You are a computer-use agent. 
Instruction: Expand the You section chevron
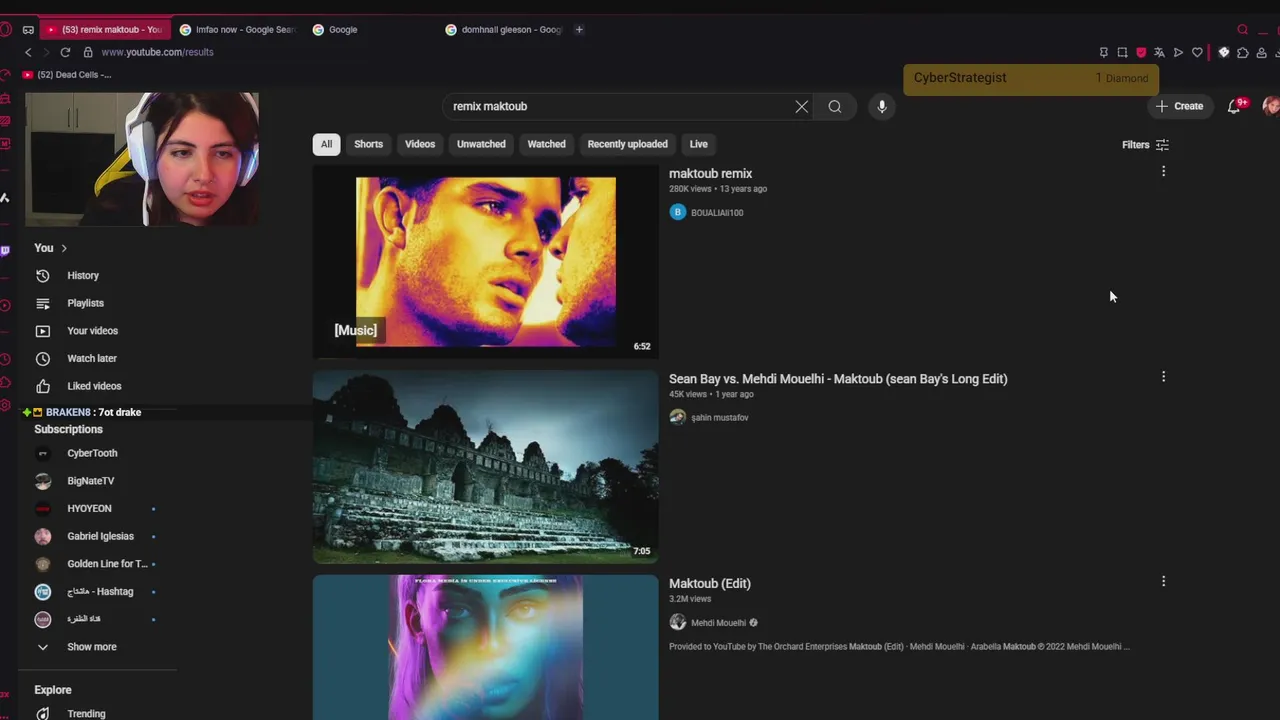coord(64,248)
